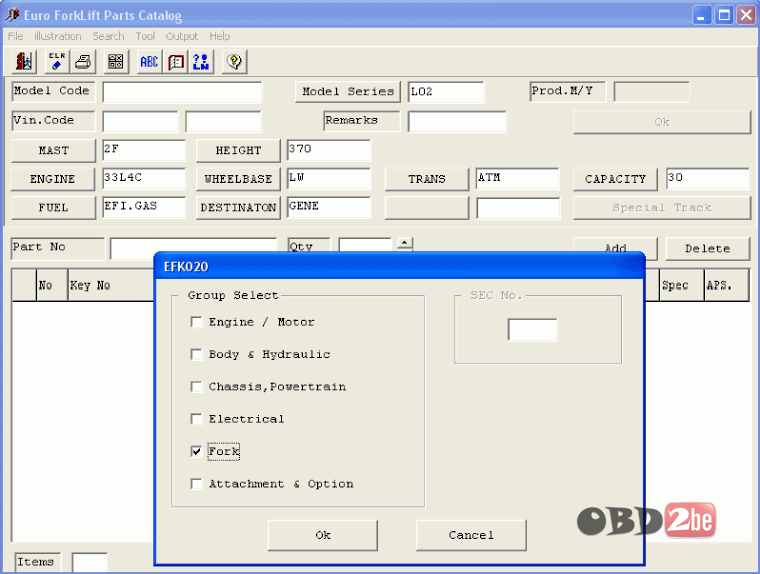Select the Attachment & Option checkbox
The height and width of the screenshot is (574, 760).
[196, 484]
